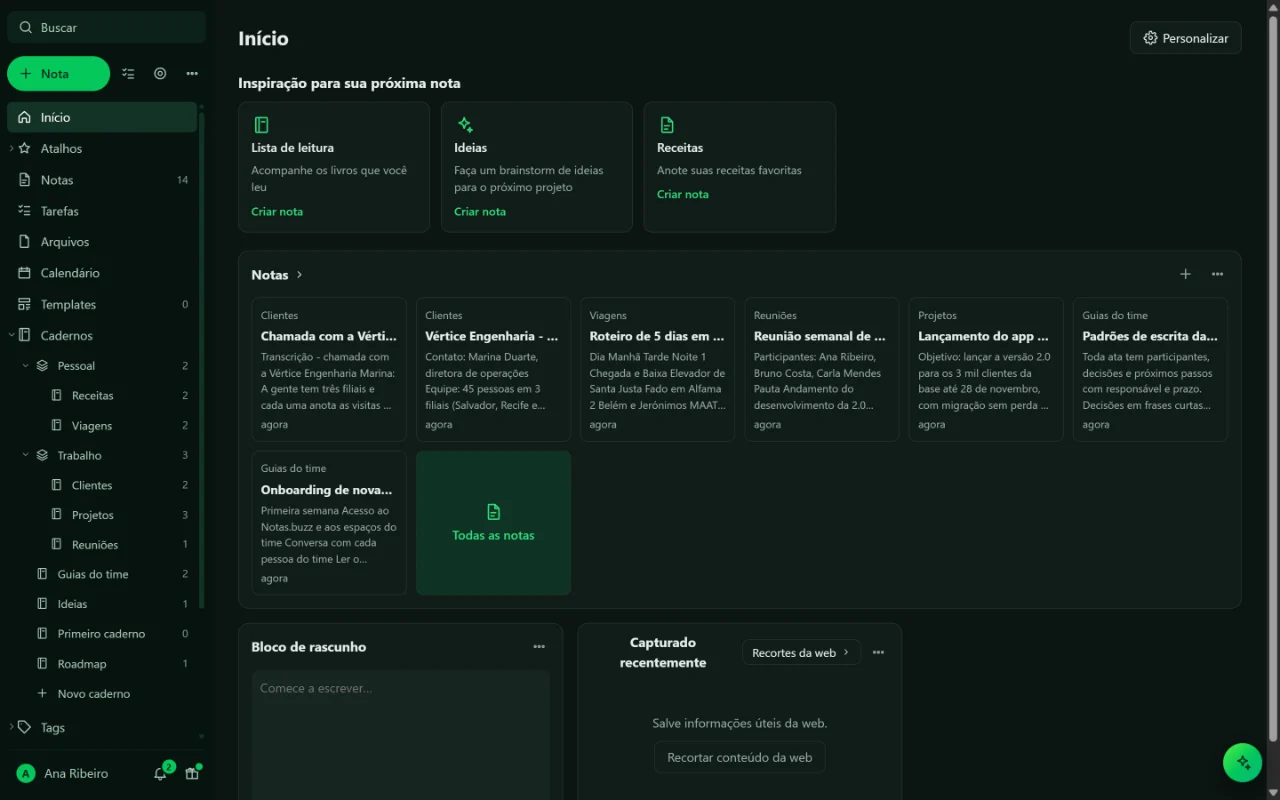Click the gift icon in the bottom bar

[x=192, y=773]
